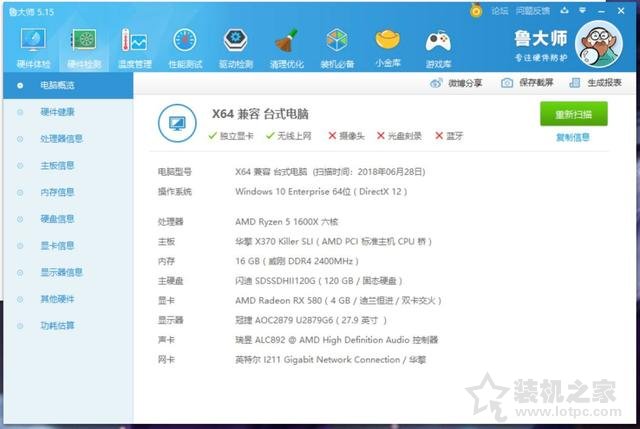The width and height of the screenshot is (640, 429).
Task: Click AMD Radeon RX 580 graphics value
Action: 338,301
